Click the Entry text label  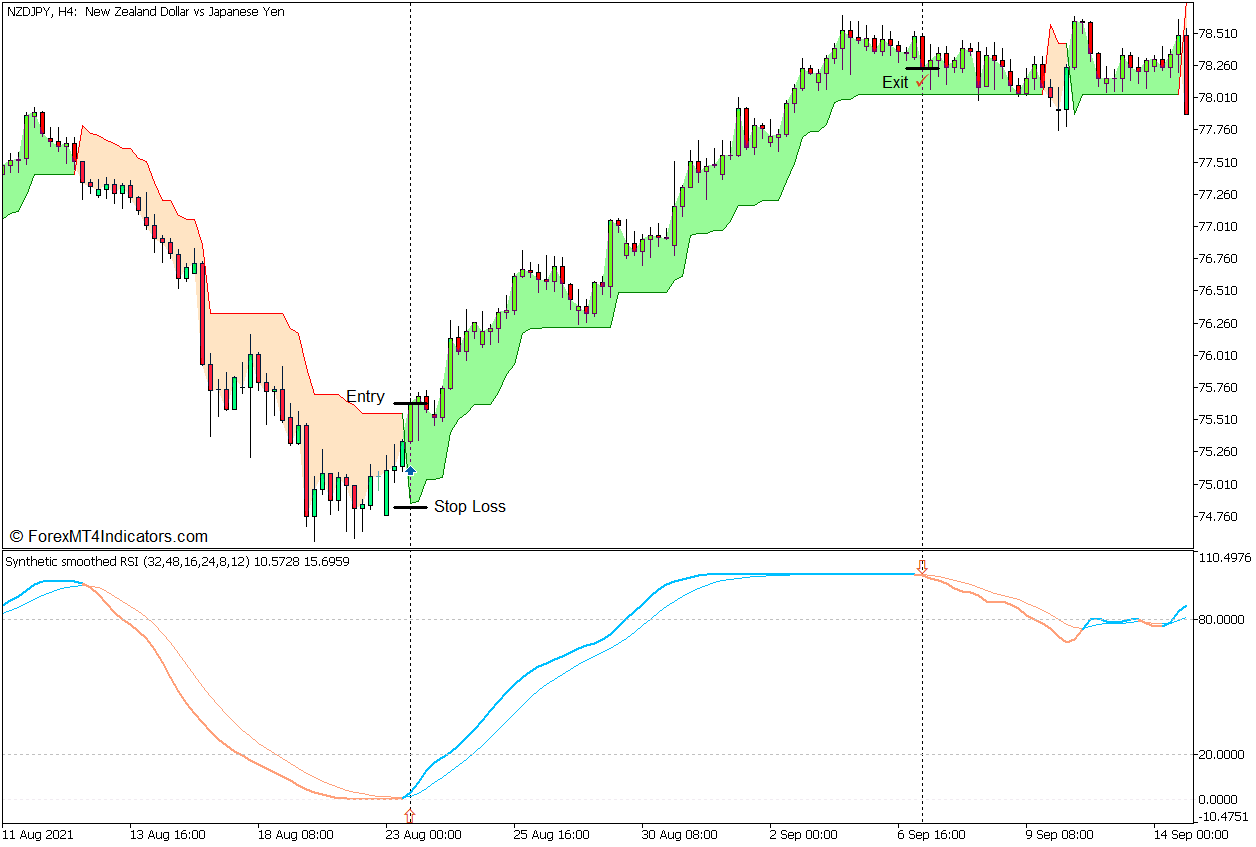(x=365, y=397)
